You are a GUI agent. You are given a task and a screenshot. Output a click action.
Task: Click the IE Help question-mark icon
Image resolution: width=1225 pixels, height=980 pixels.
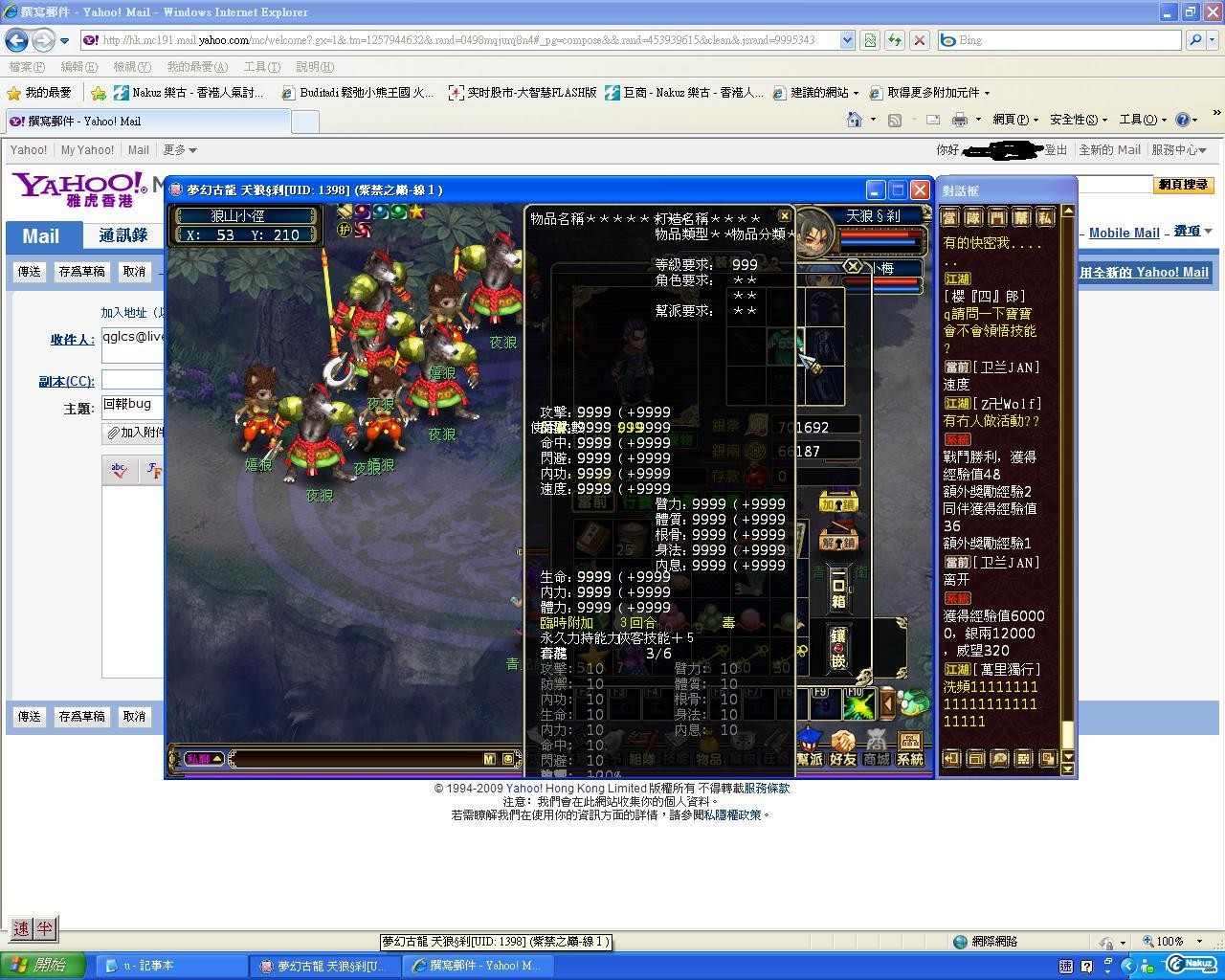click(1183, 120)
